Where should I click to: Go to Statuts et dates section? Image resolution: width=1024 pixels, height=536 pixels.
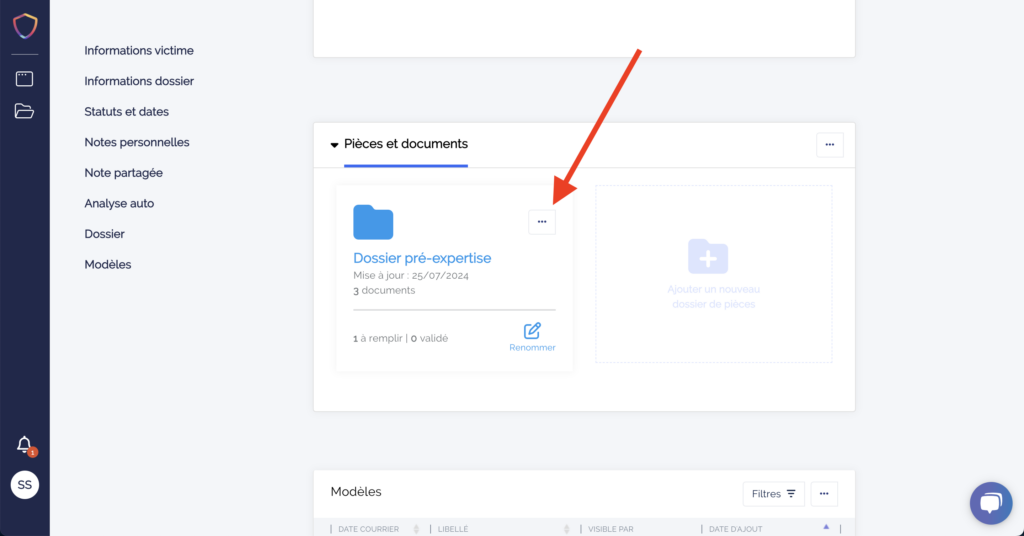coord(126,111)
